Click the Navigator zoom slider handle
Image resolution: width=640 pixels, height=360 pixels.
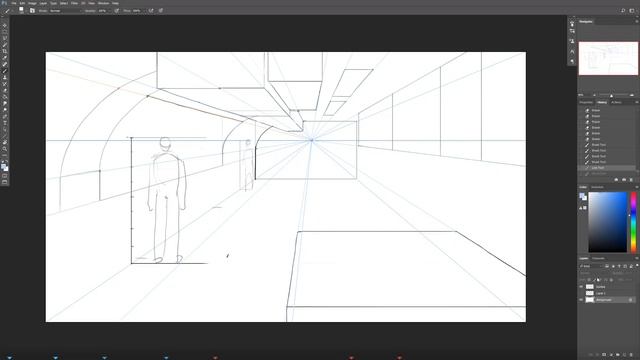click(x=611, y=95)
